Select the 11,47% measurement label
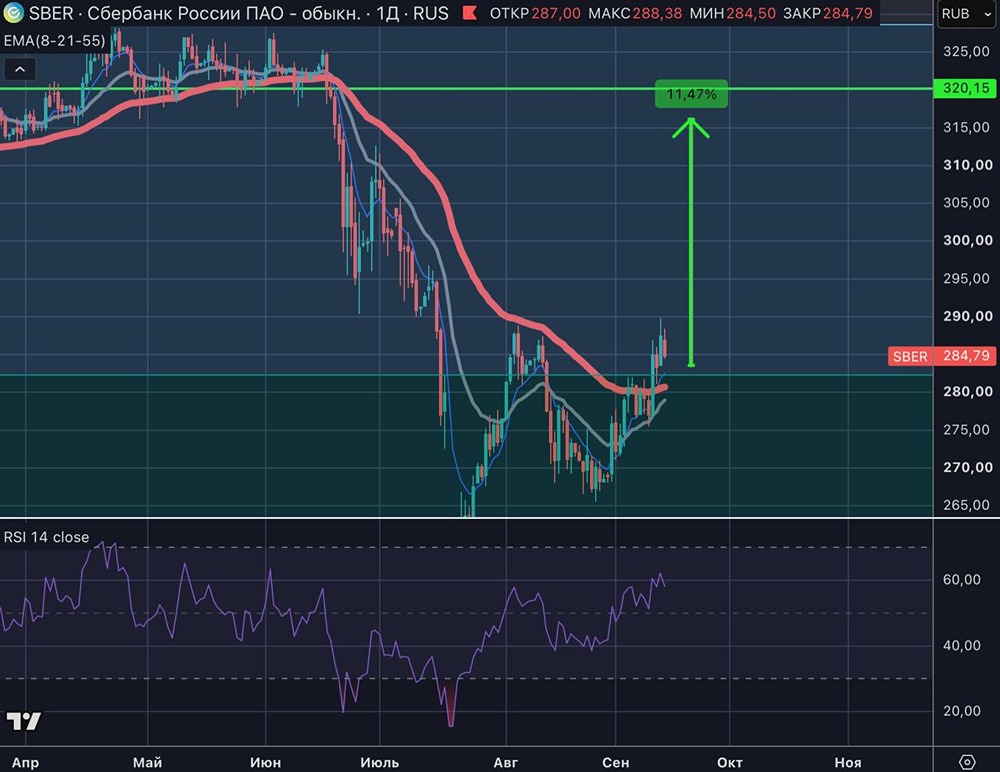 pos(691,94)
